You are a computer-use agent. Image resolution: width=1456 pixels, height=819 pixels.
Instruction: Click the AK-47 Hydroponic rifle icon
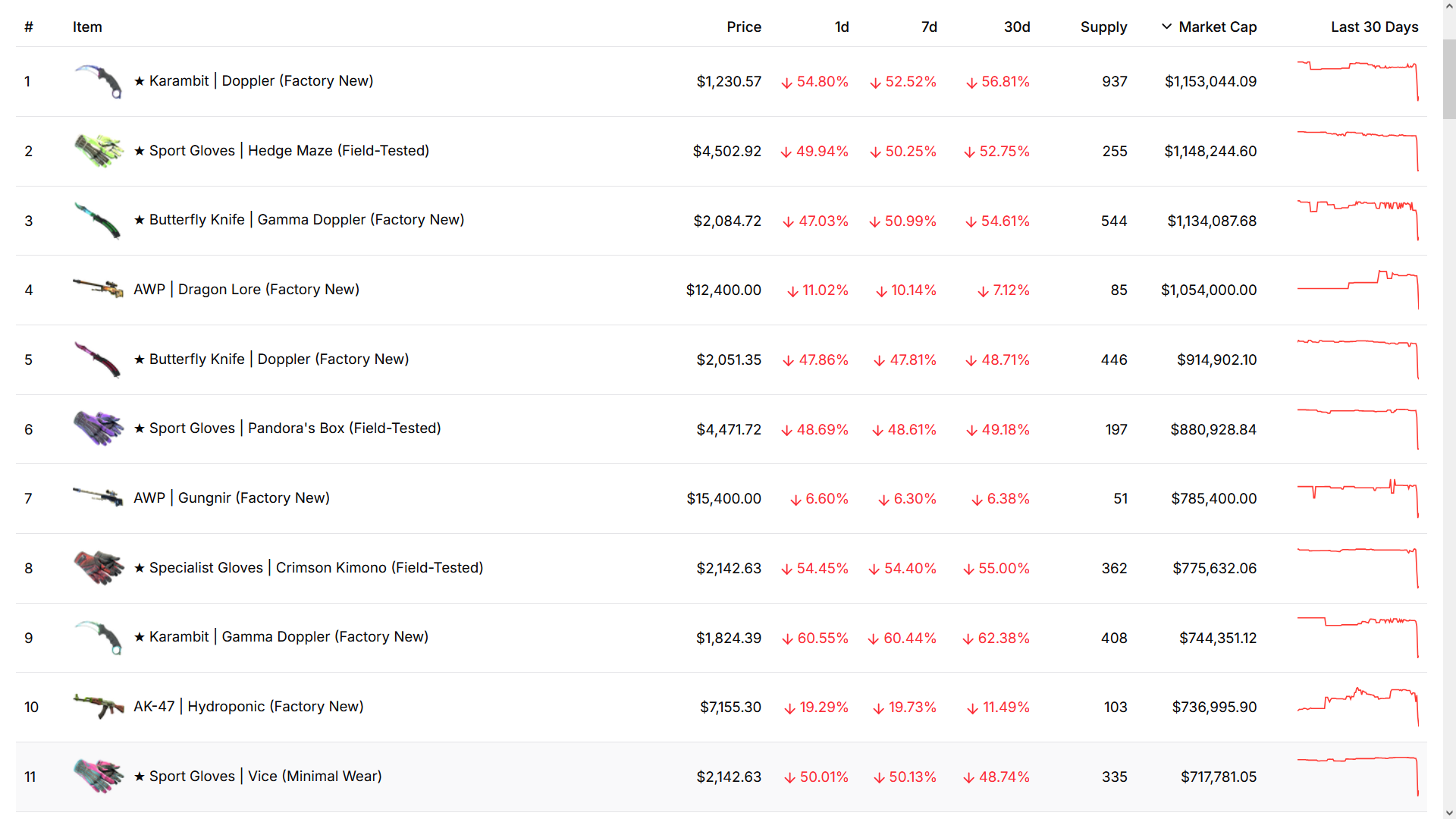coord(99,706)
